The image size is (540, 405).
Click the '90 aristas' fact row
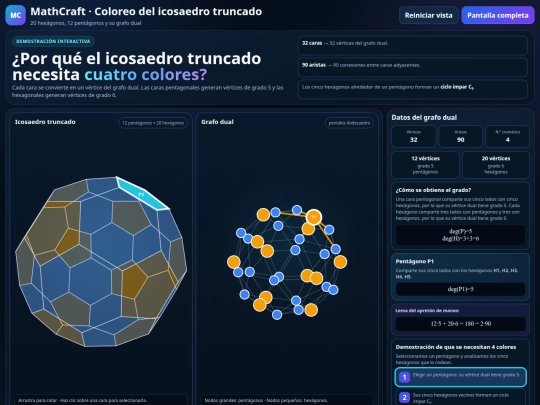pos(413,67)
